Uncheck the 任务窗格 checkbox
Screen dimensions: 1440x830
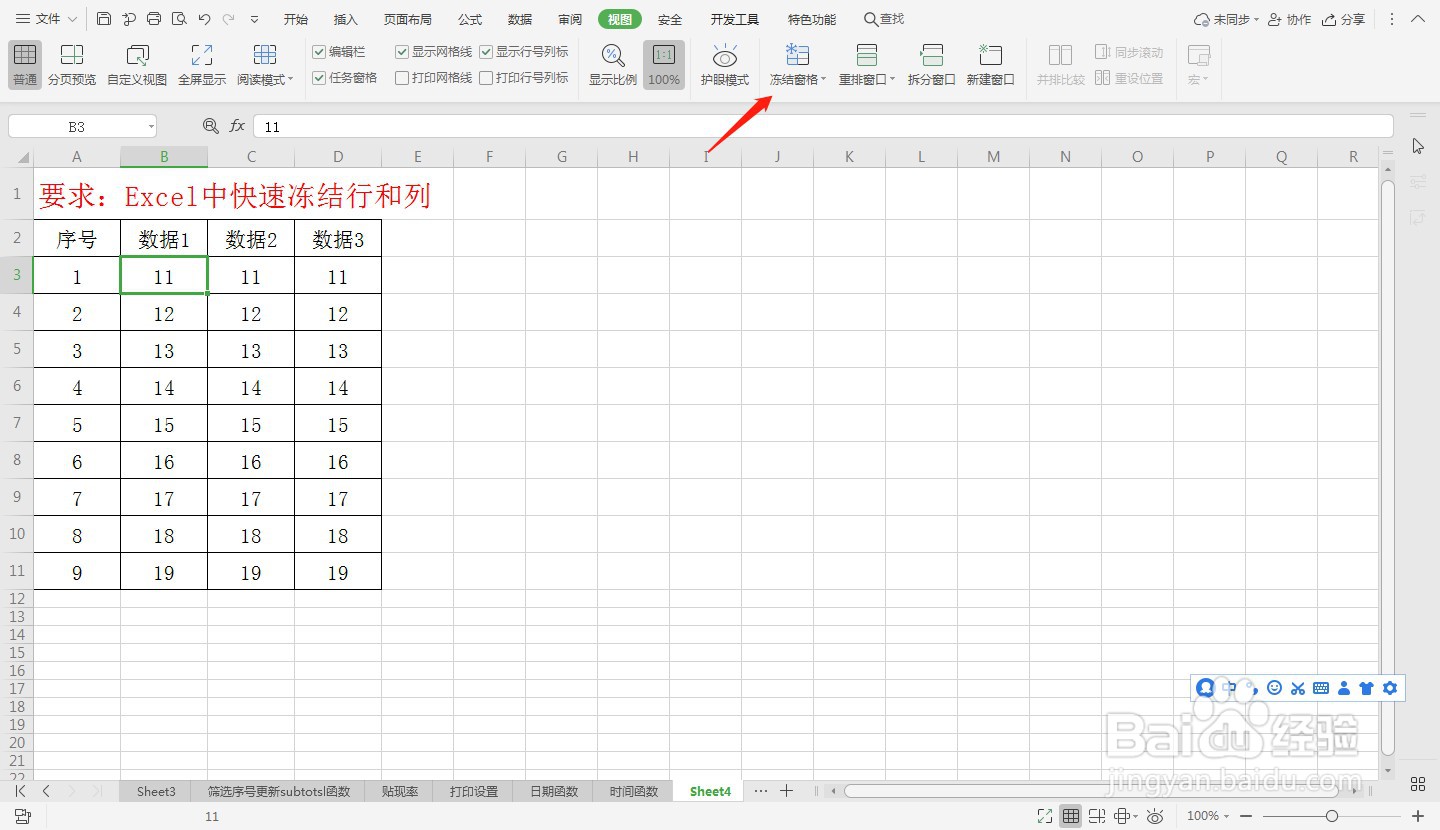[x=319, y=78]
